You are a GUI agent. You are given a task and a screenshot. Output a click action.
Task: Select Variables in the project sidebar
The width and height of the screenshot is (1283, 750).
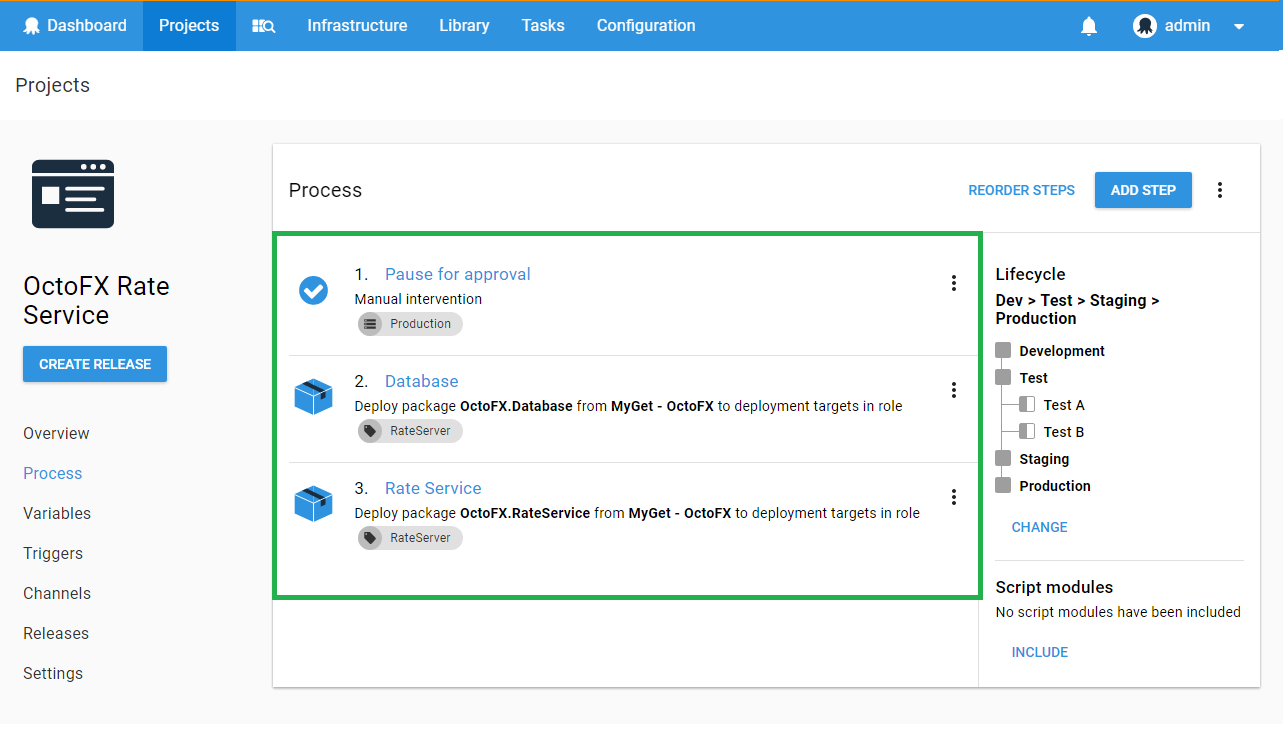coord(57,513)
